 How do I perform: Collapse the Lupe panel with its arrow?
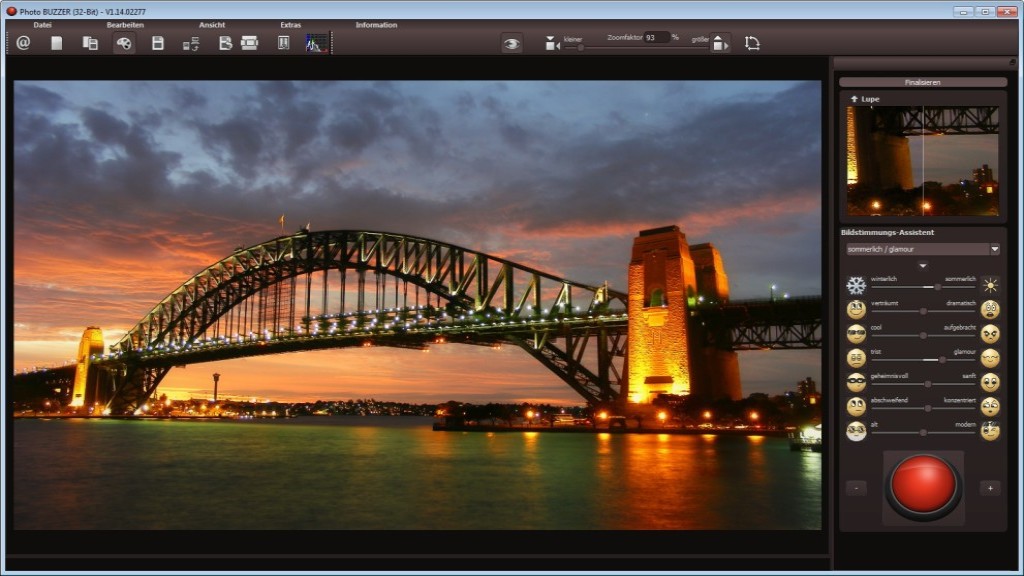pyautogui.click(x=856, y=98)
